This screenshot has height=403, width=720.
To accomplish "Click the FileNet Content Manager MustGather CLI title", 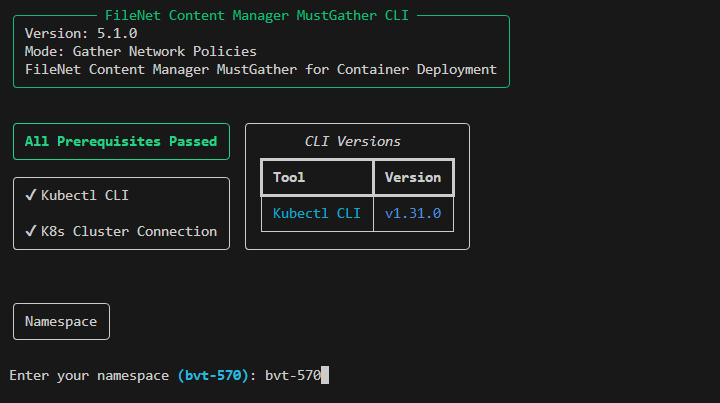I will coord(257,15).
